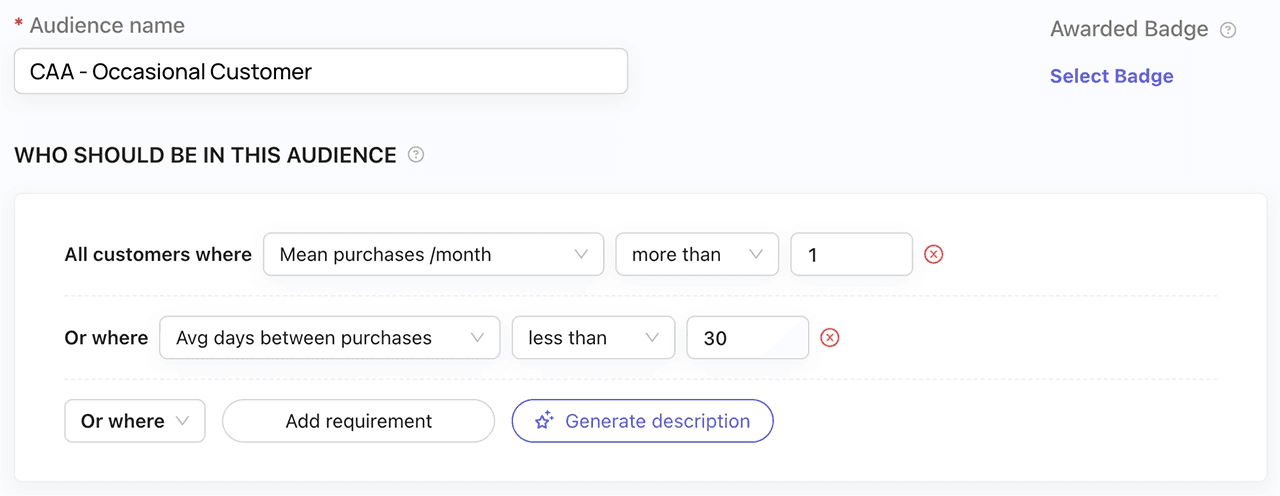
Task: Click the second row's "Or where" label
Action: click(x=106, y=338)
